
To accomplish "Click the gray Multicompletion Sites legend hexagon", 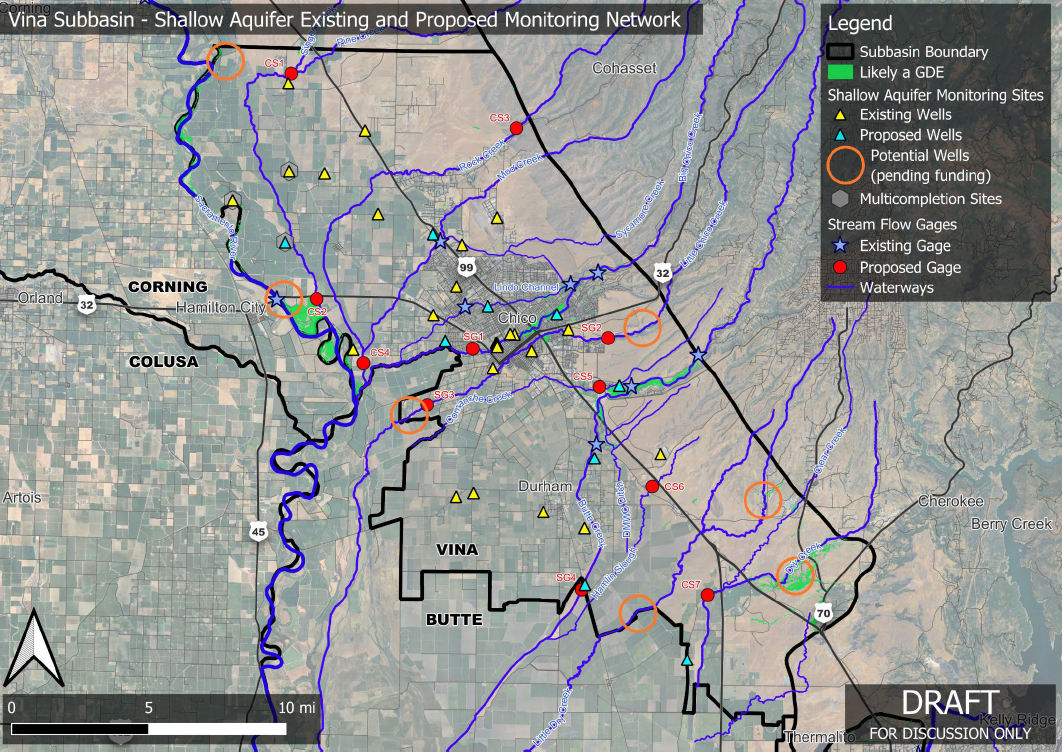I will pos(840,199).
